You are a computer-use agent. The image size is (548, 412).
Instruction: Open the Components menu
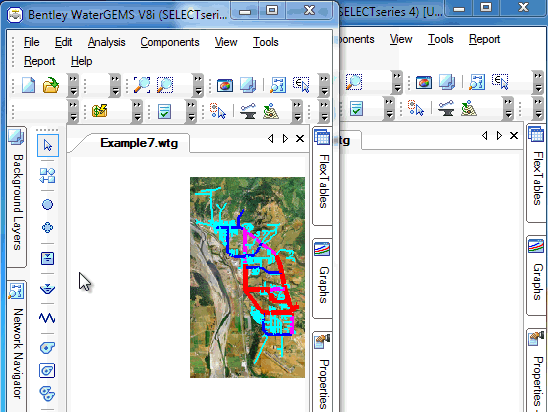170,42
